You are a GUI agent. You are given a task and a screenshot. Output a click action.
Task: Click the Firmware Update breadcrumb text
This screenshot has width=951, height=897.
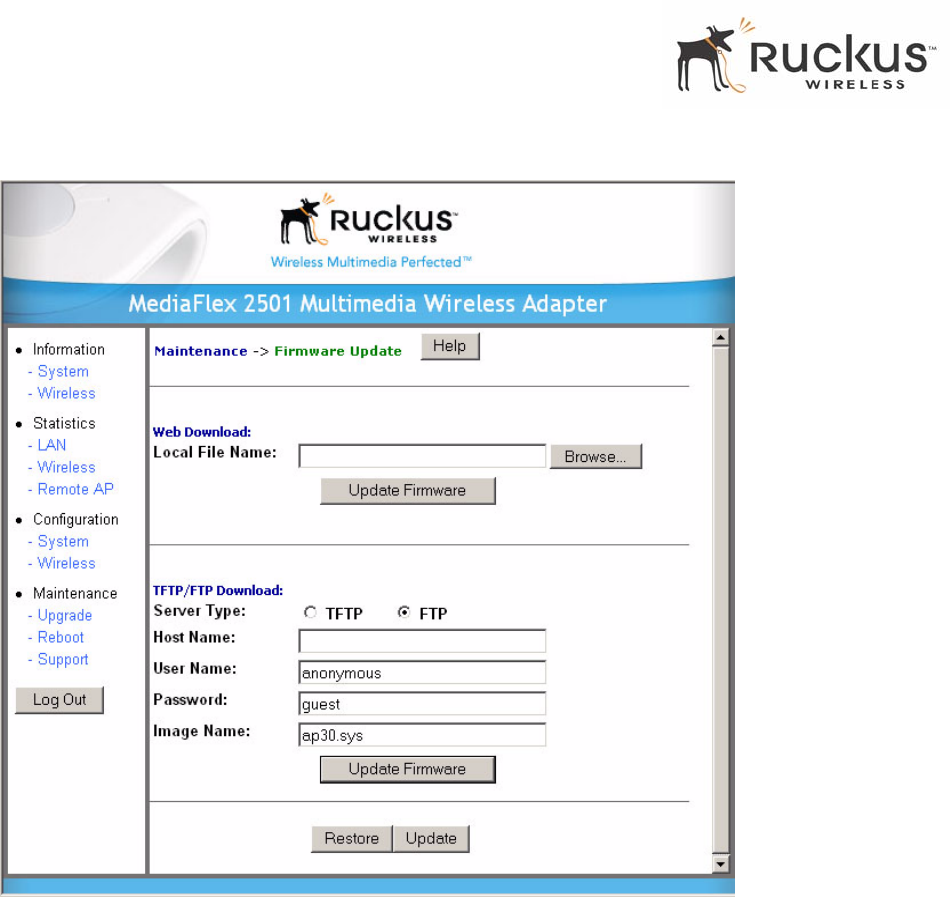click(x=338, y=351)
